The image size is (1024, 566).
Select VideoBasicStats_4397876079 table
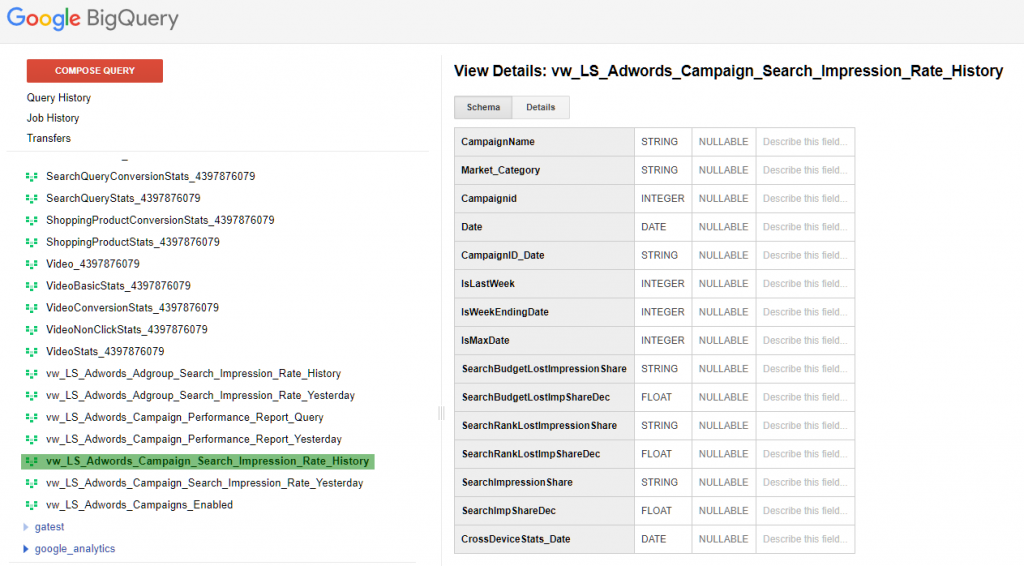click(118, 286)
